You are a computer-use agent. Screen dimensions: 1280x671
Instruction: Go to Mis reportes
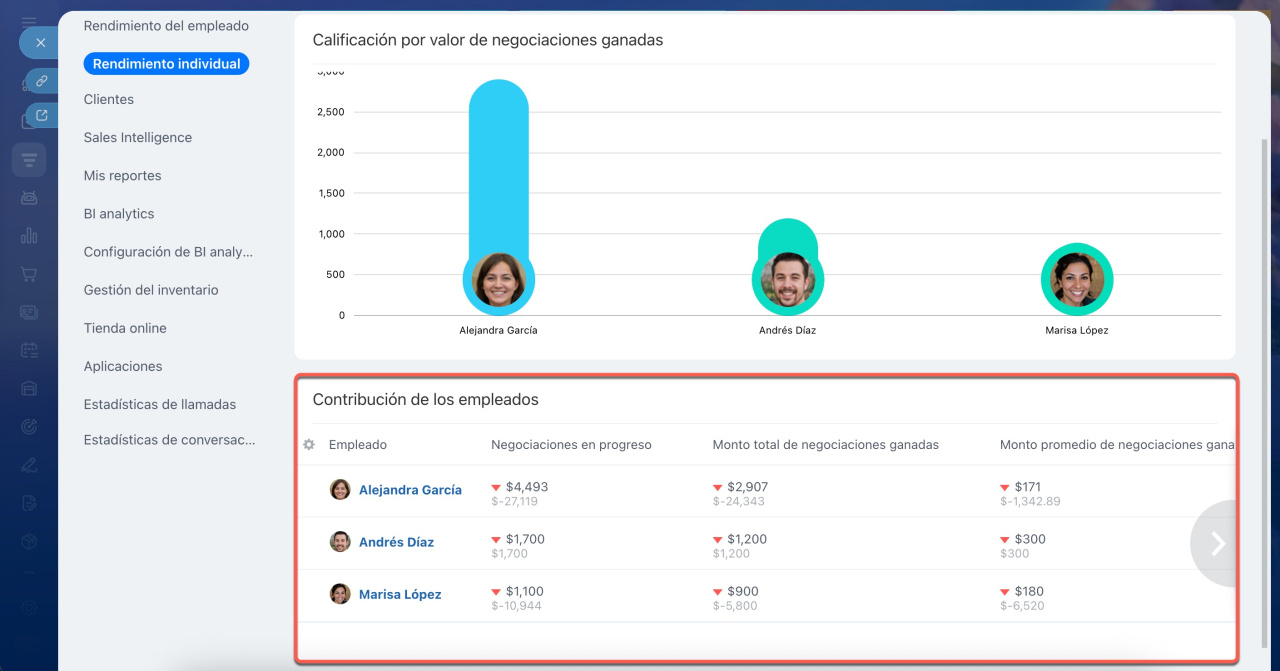coord(122,176)
